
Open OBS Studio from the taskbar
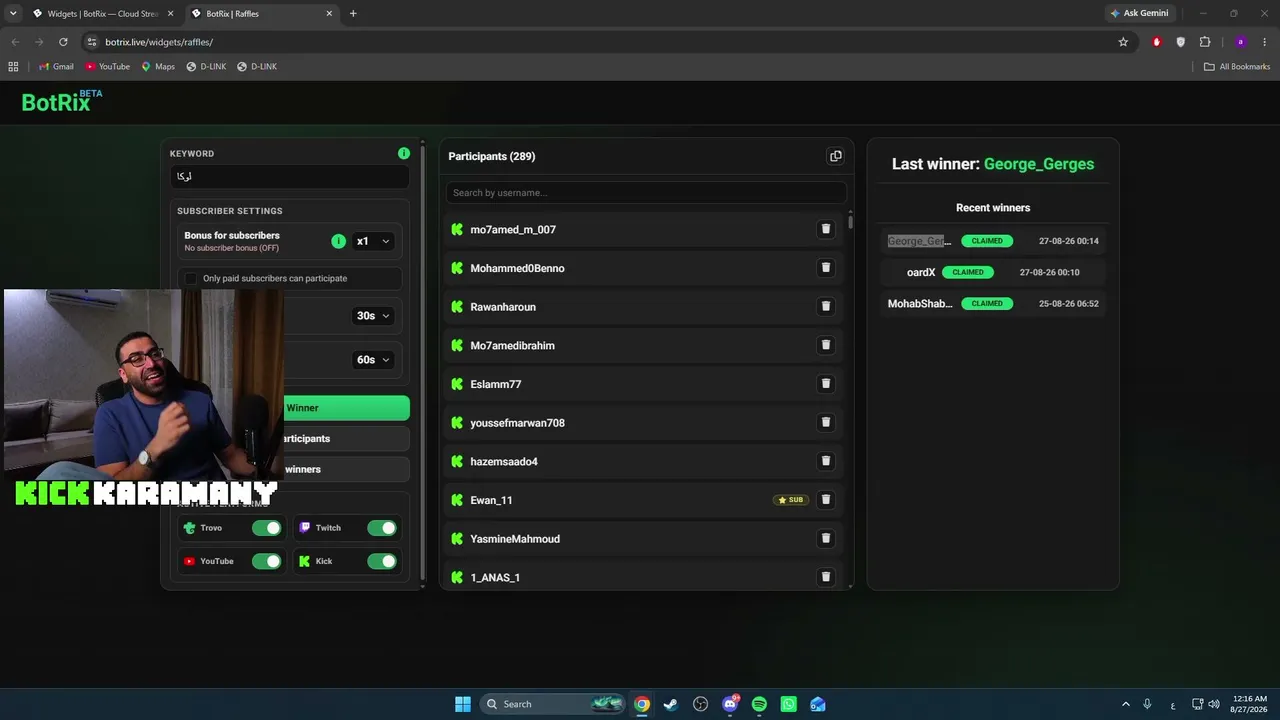click(x=701, y=704)
